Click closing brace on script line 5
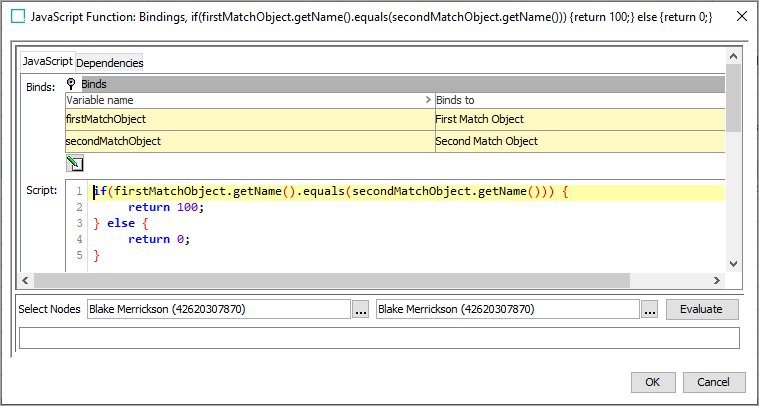Viewport: 759px width, 406px height. point(96,256)
